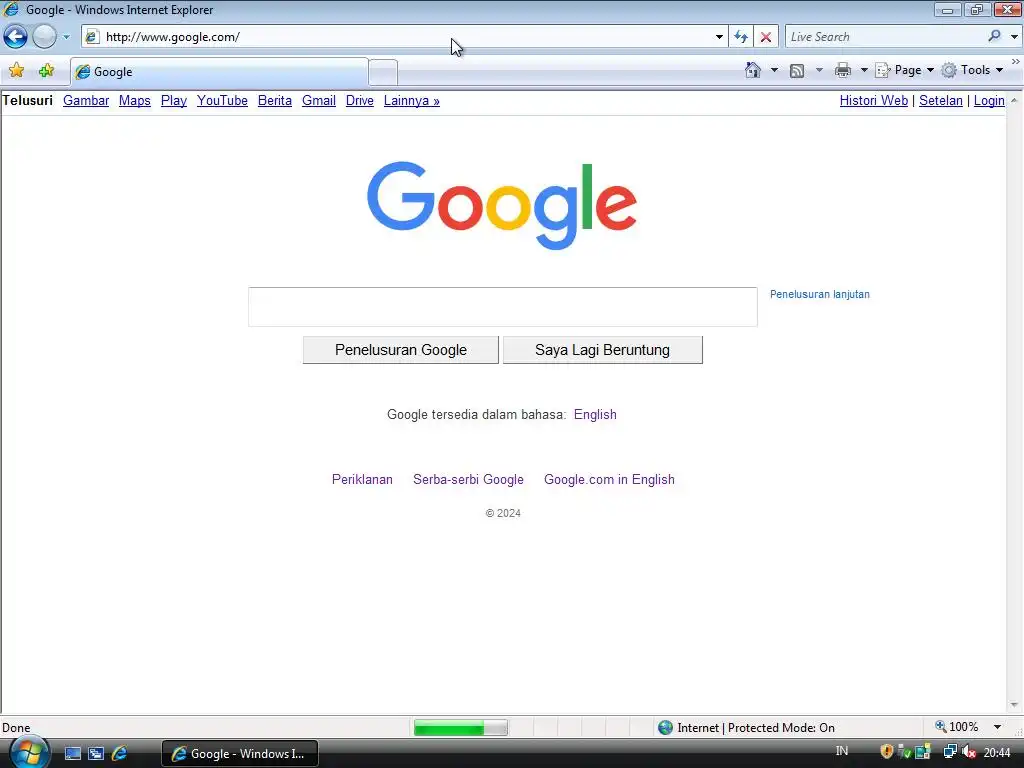Click the IN language indicator
Image resolution: width=1024 pixels, height=768 pixels.
tap(842, 751)
